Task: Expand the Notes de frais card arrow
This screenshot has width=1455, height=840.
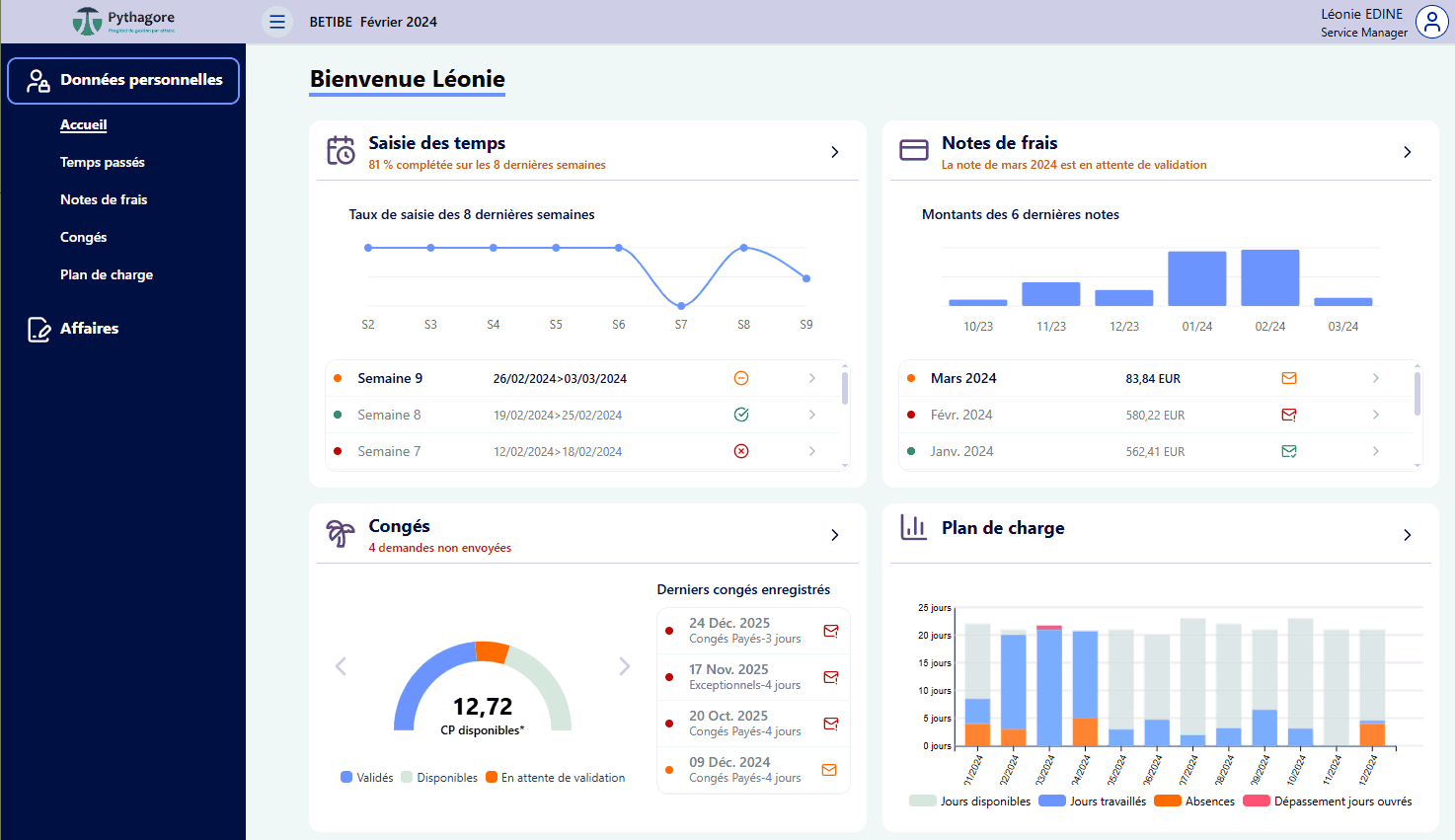Action: click(1408, 152)
